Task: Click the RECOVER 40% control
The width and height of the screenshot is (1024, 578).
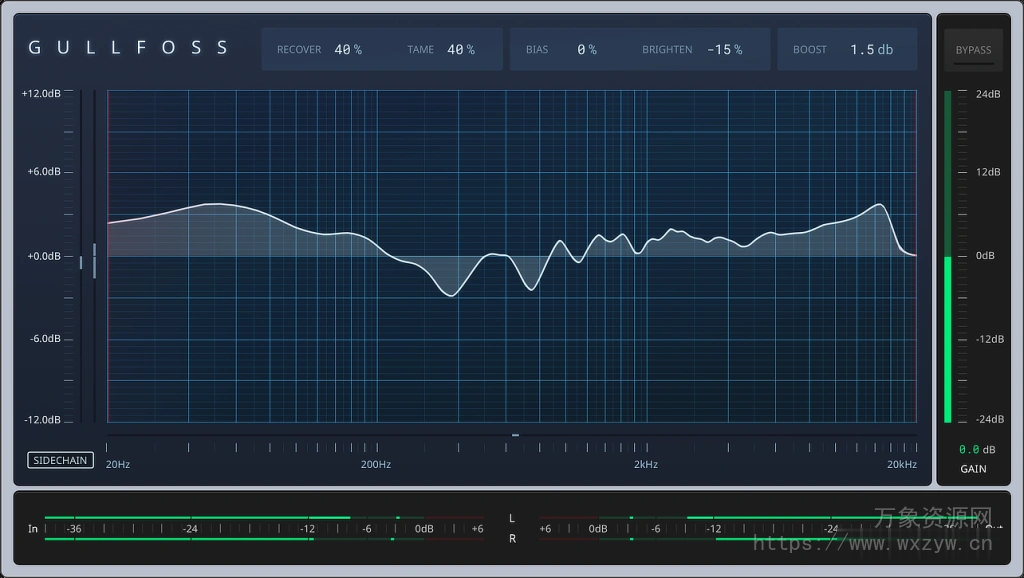Action: tap(322, 48)
